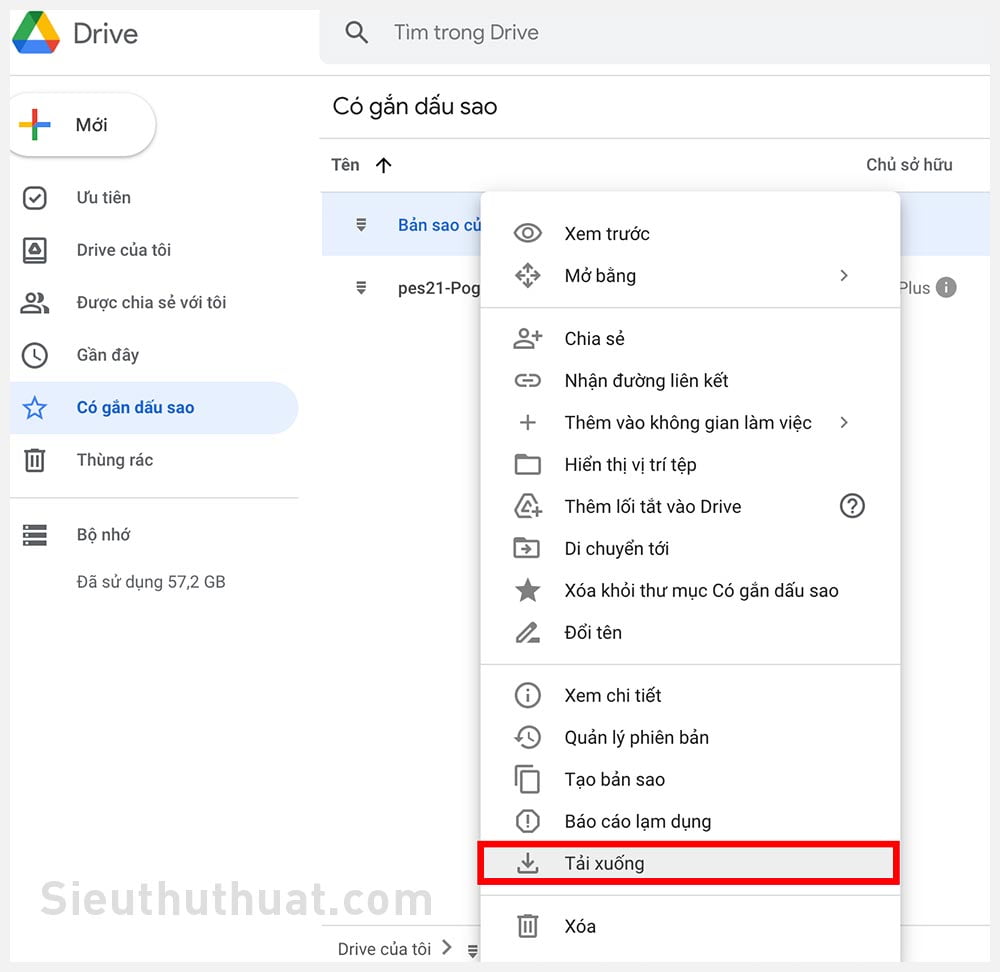Viewport: 1000px width, 972px height.
Task: Choose Xóa khỏi thư mục Có gắn dấu sao
Action: click(x=689, y=591)
